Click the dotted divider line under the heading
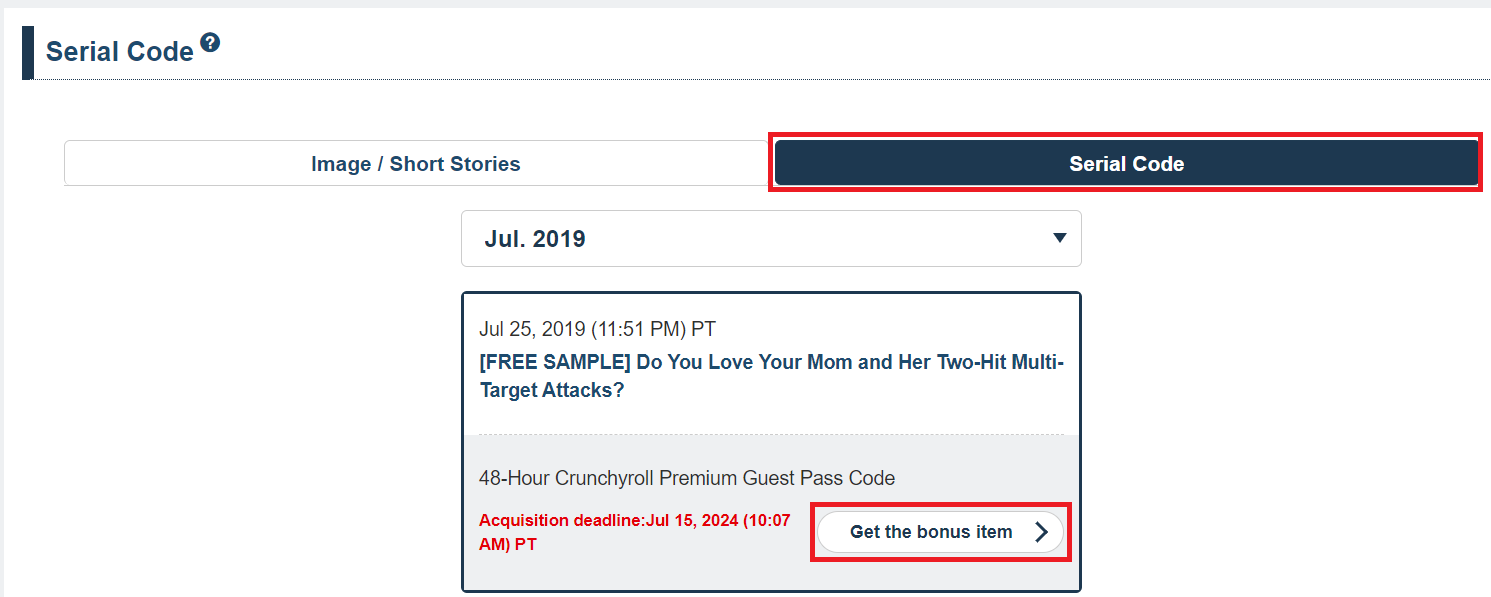 [762, 79]
